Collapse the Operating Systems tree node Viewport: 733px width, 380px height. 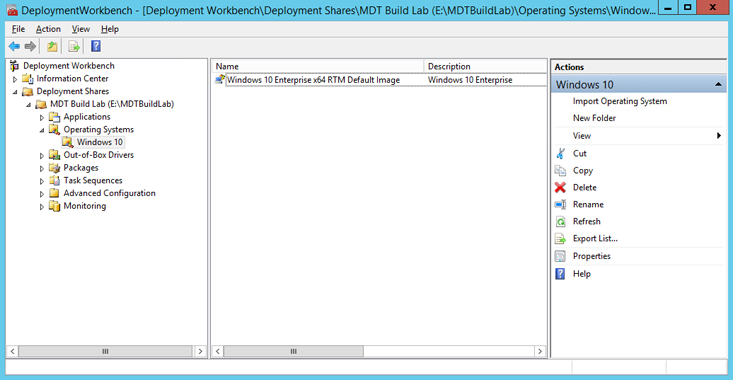42,130
